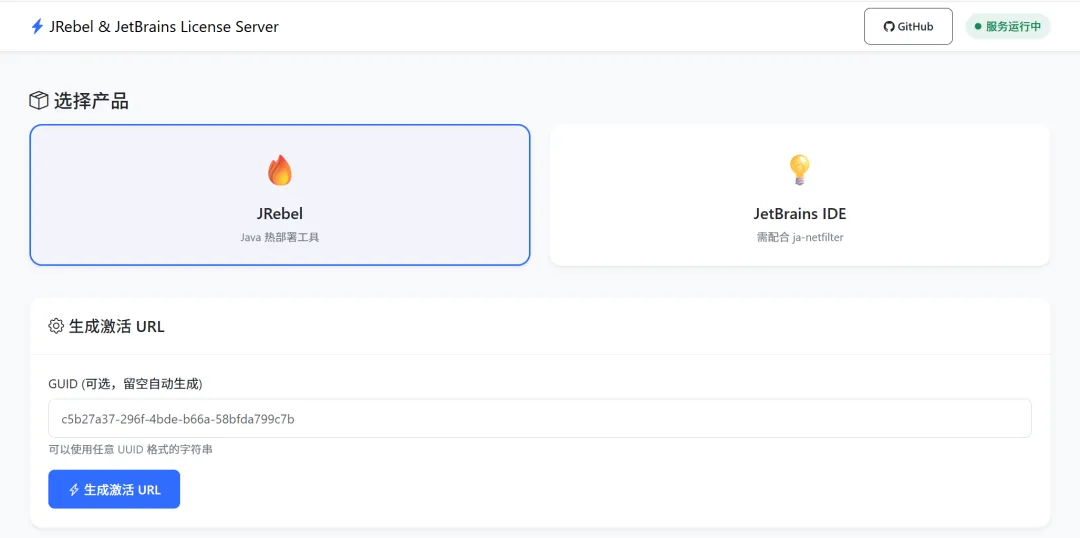
Task: Click the "Java 热部署工具" card subtitle
Action: click(x=280, y=238)
